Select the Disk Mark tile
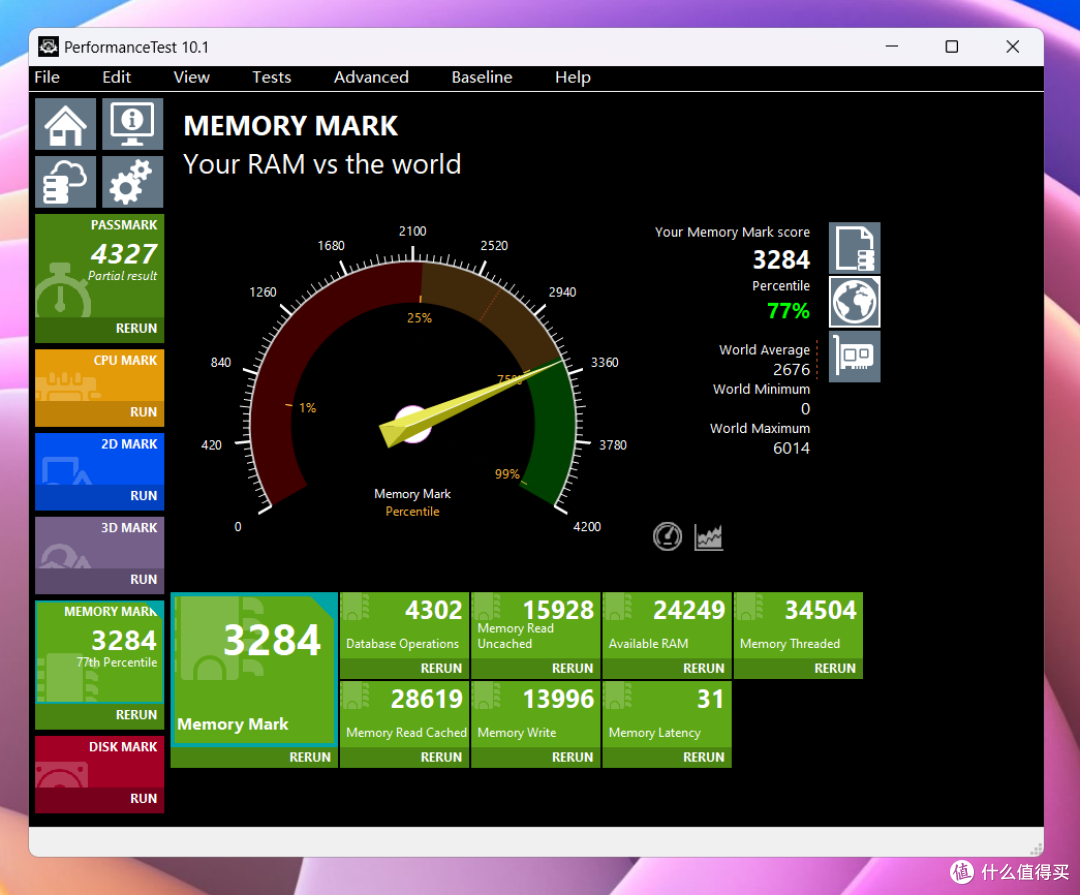The height and width of the screenshot is (895, 1080). [x=100, y=762]
